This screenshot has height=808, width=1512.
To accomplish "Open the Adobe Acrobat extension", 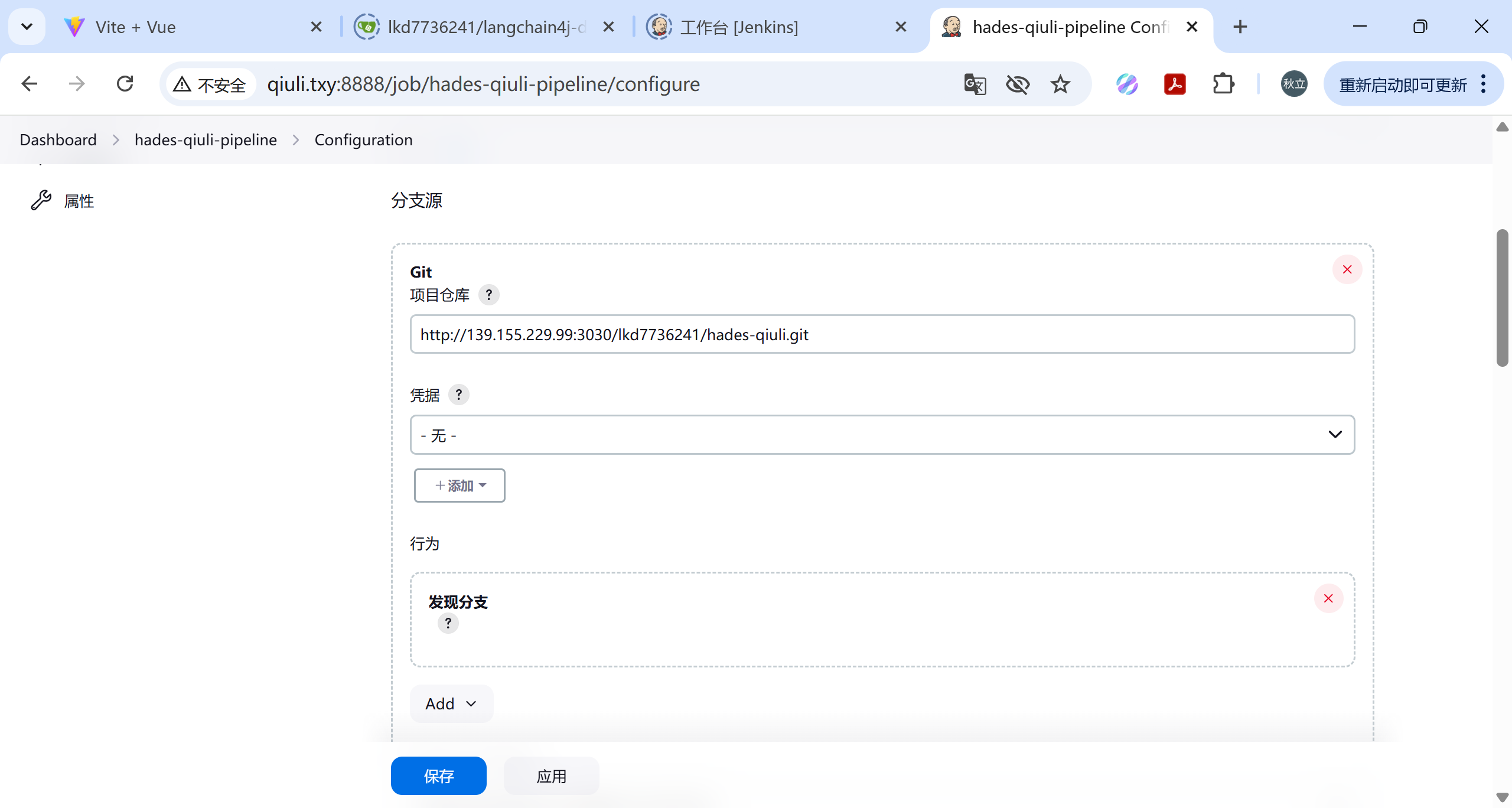I will coord(1175,84).
